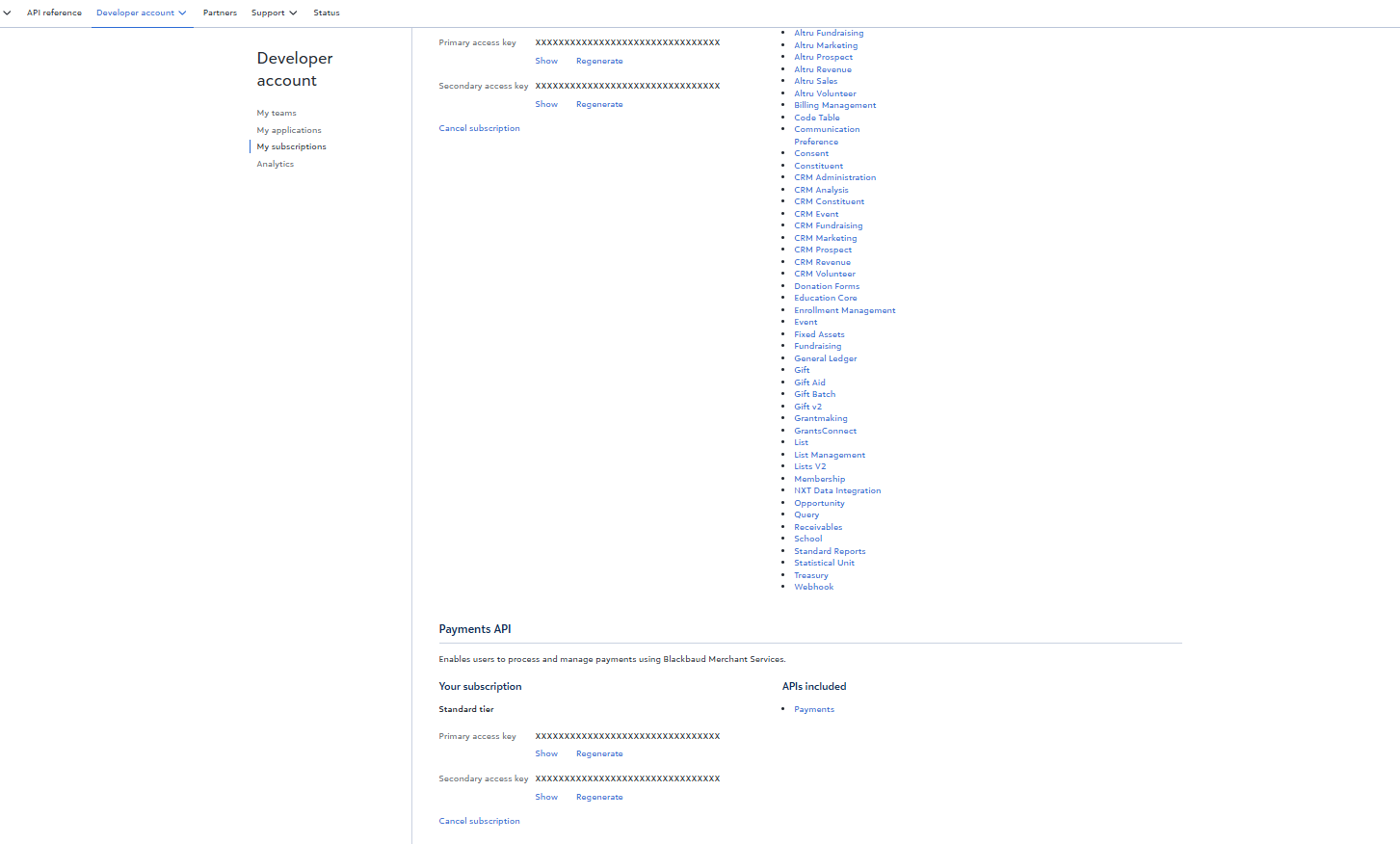Open the Fixed Assets API
Screen dimensions: 1400x844
click(x=819, y=334)
